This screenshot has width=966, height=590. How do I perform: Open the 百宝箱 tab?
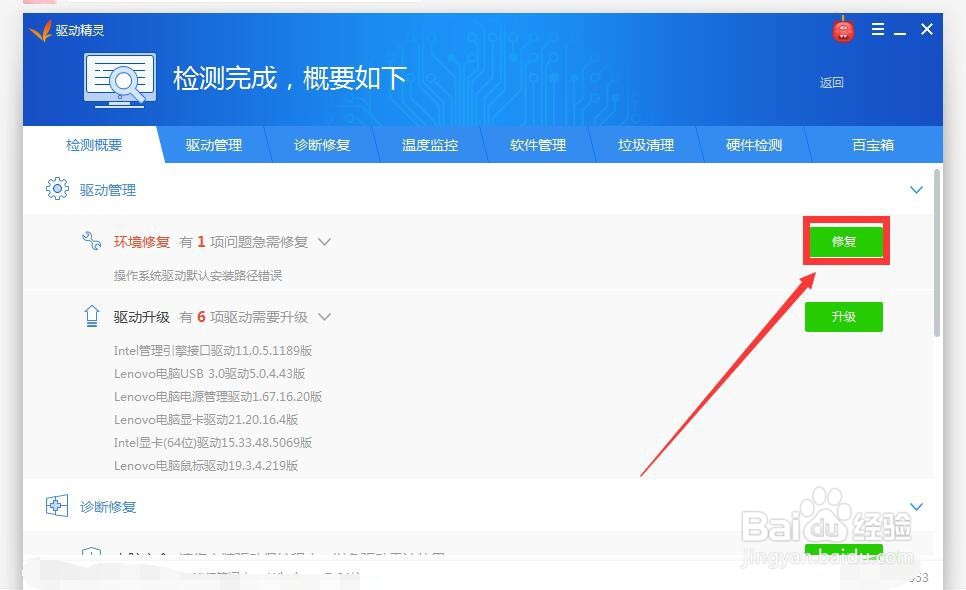tap(872, 144)
